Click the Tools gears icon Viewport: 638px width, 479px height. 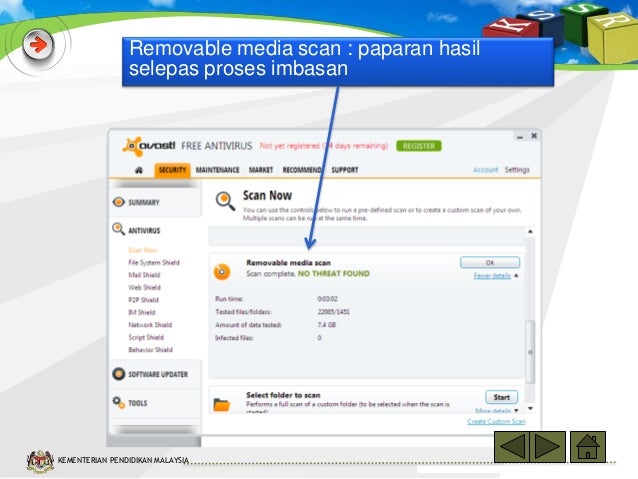[x=118, y=402]
